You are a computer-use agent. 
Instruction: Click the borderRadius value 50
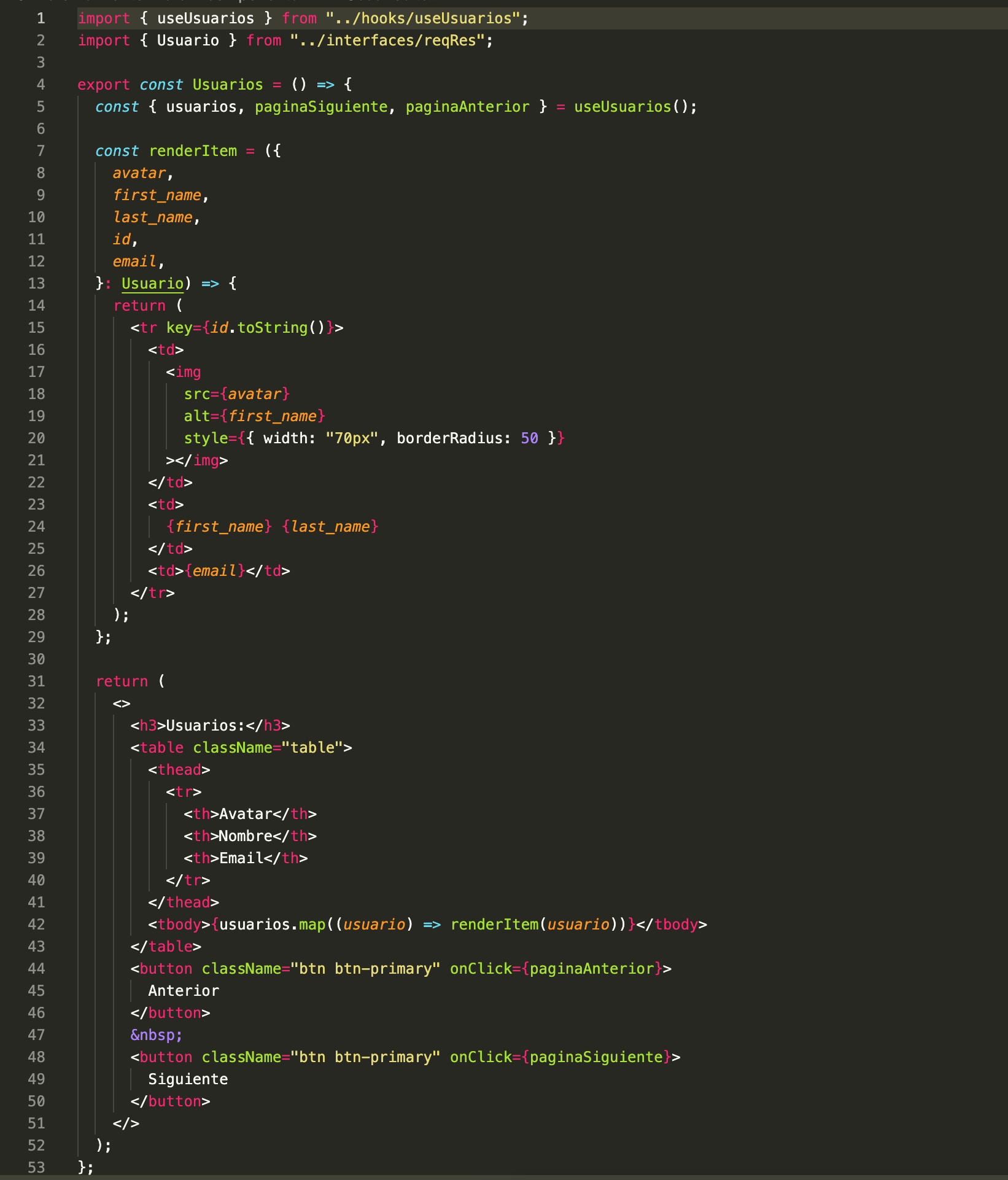[x=529, y=438]
